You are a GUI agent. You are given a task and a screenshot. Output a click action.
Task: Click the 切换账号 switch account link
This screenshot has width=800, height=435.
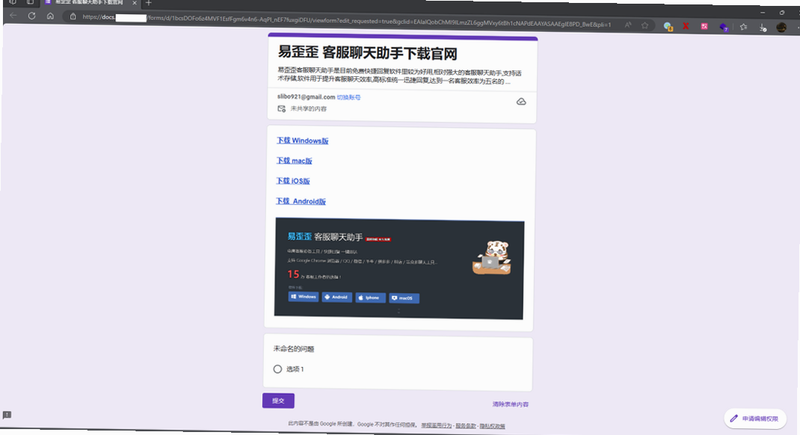tap(348, 97)
